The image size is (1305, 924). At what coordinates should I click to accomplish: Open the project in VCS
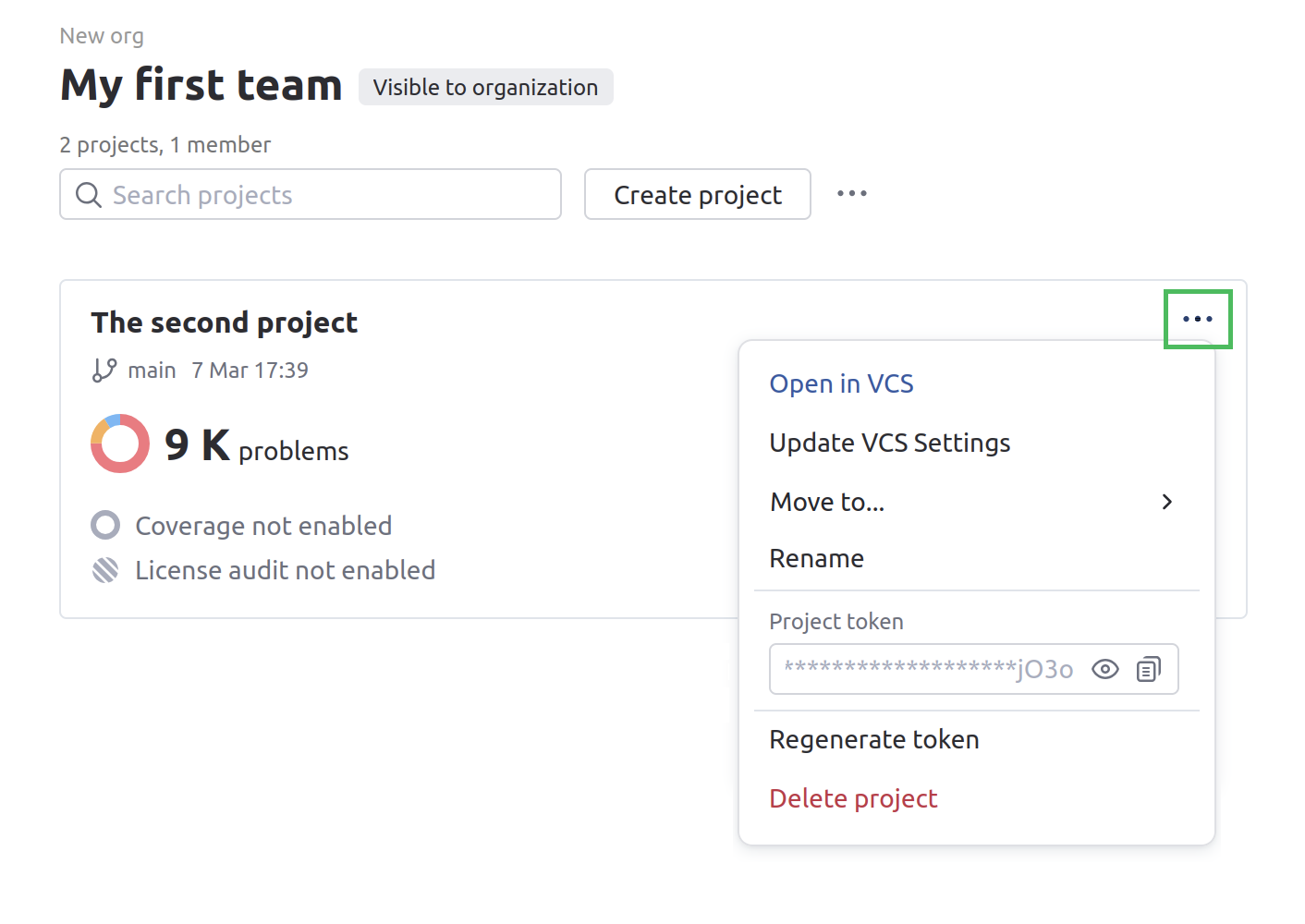pos(841,383)
